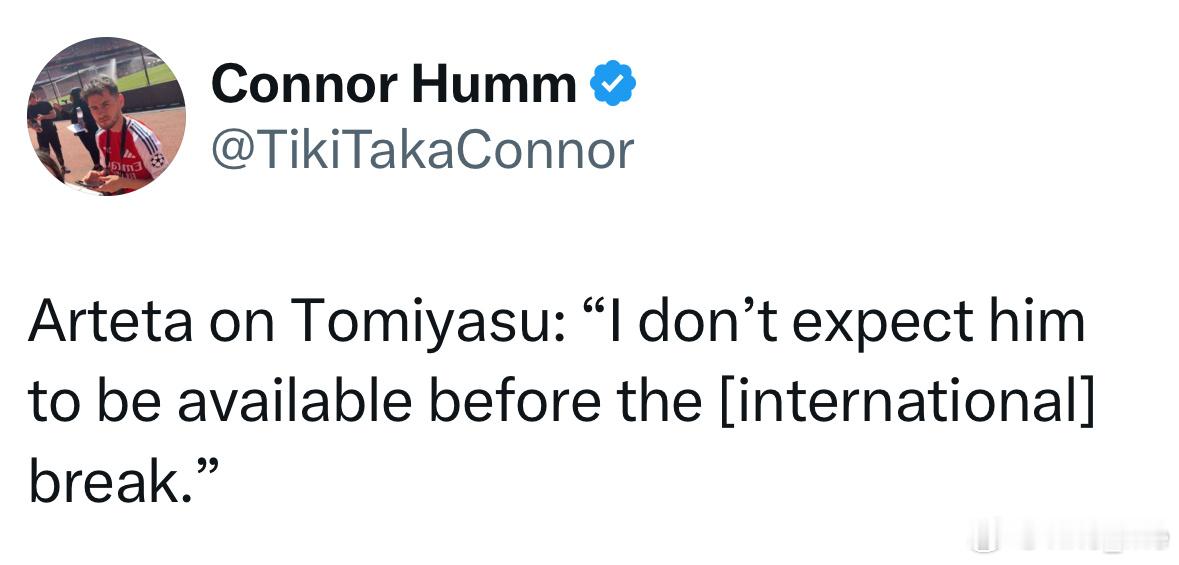This screenshot has width=1179, height=565.
Task: Click the people in black in the avatar
Action: pyautogui.click(x=64, y=128)
